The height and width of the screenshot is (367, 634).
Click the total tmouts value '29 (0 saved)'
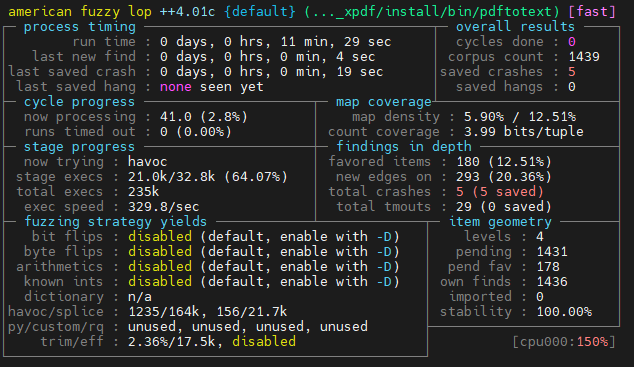504,207
